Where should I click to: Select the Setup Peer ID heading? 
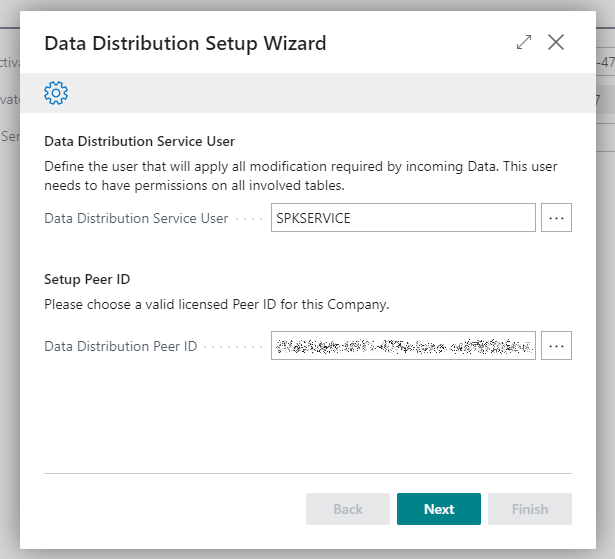[x=87, y=280]
